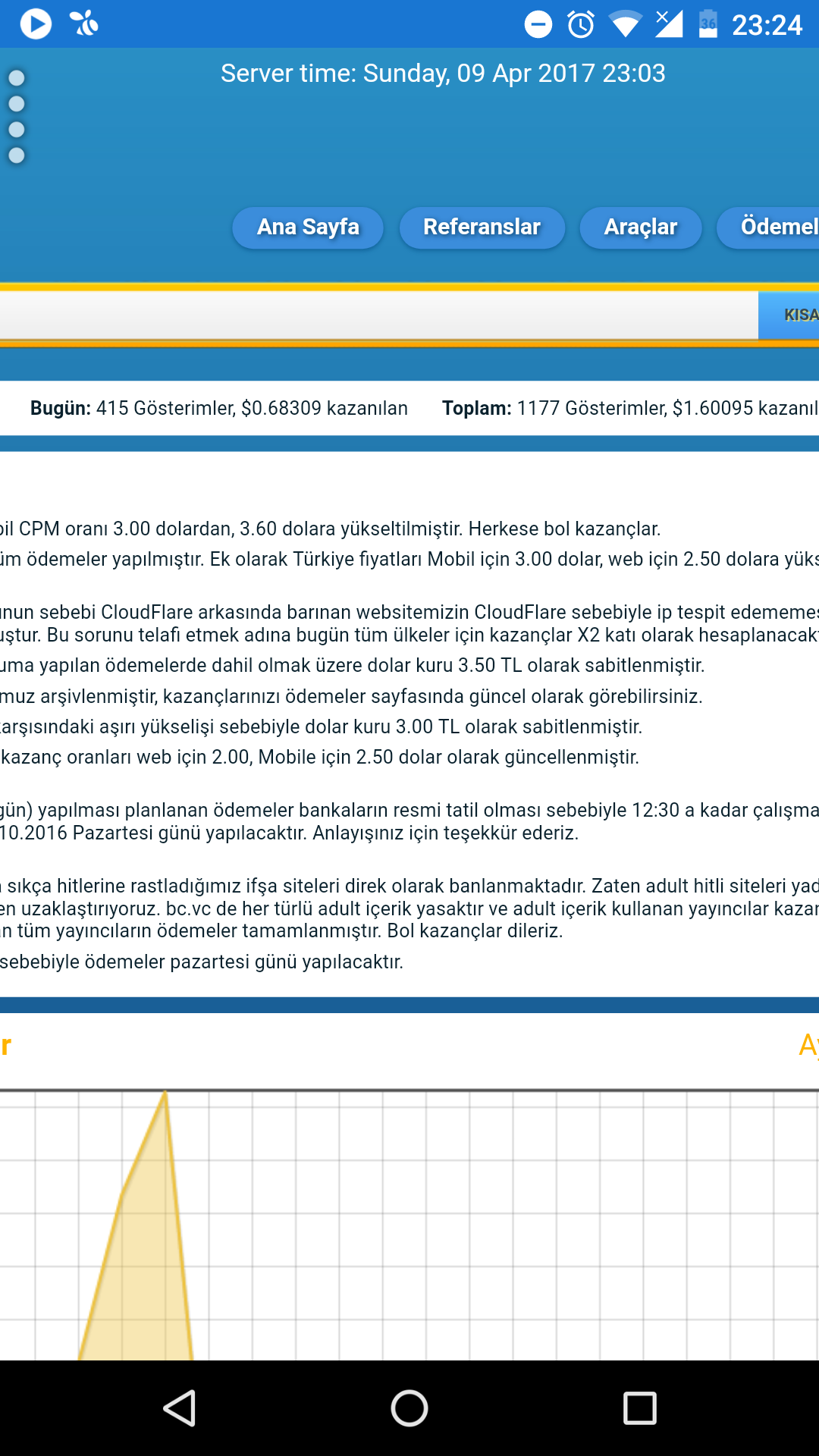Screen dimensions: 819x1456
Task: Tap the mobile signal status icon
Action: (669, 24)
